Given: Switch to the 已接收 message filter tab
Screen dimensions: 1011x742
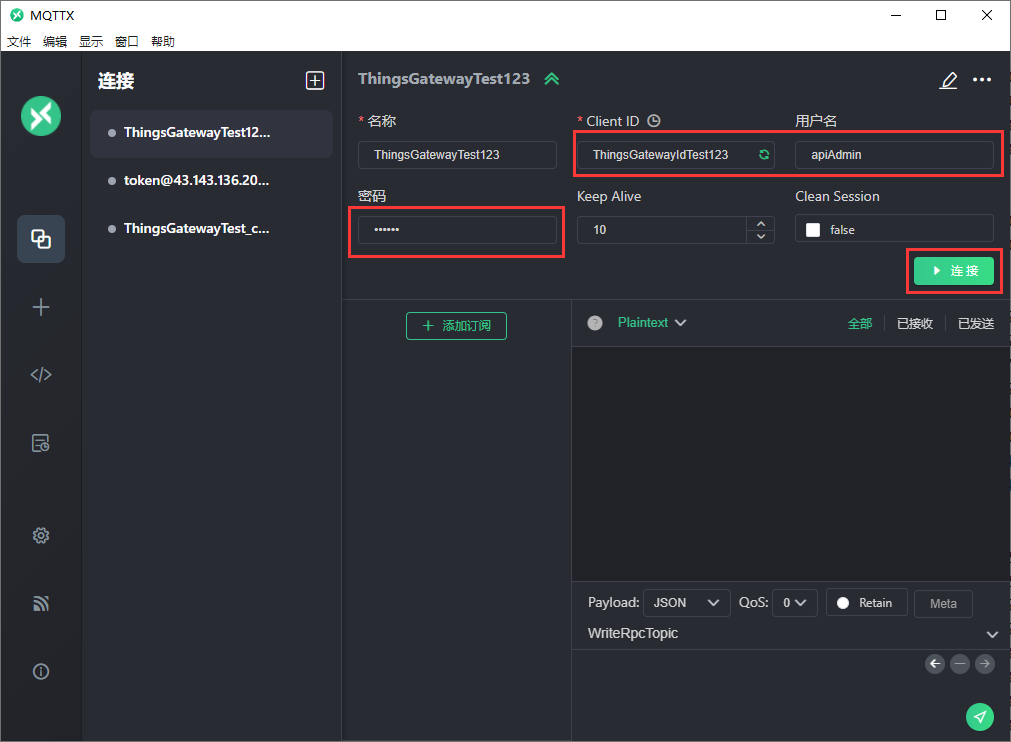Looking at the screenshot, I should (x=914, y=323).
